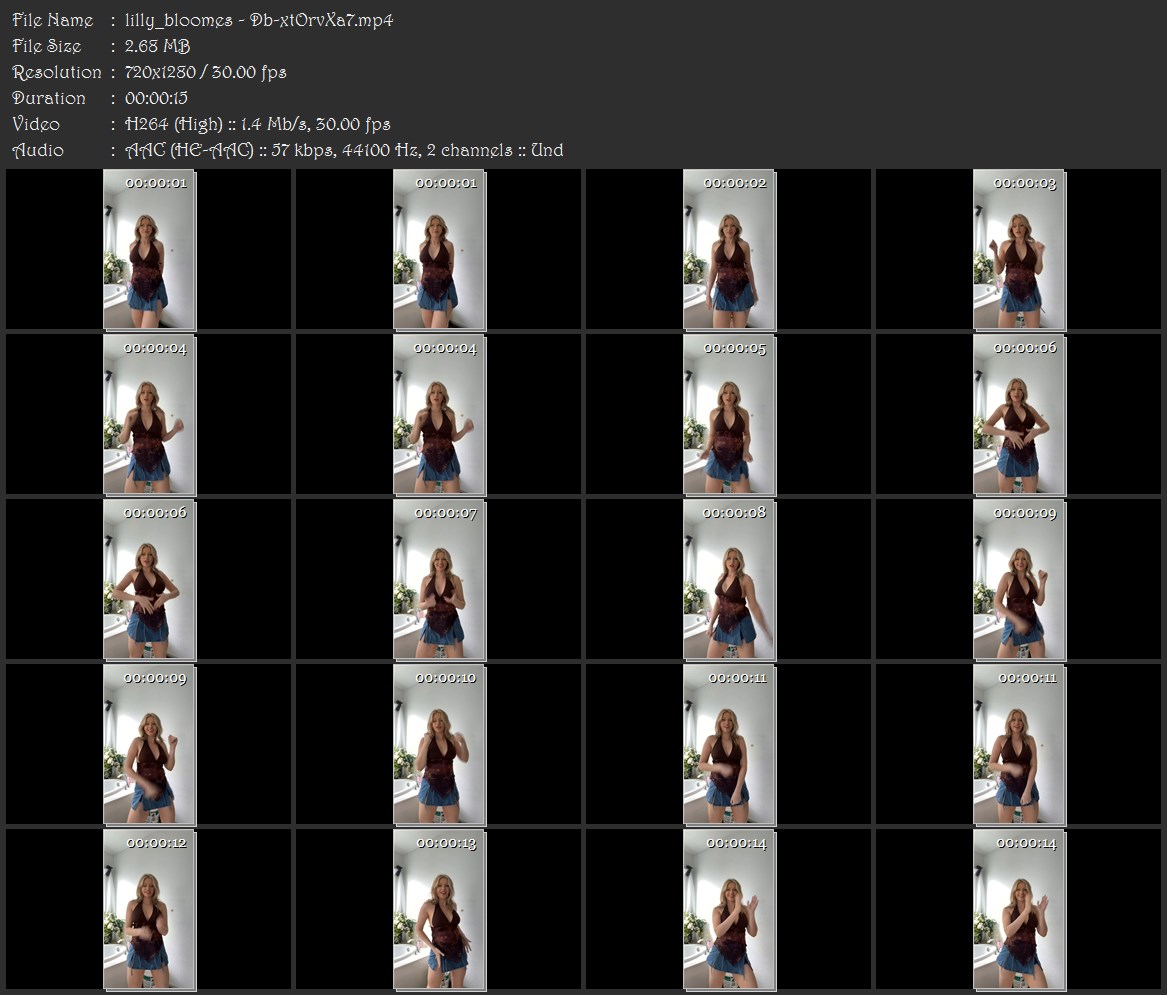Select the "H264 (High)" video codec line
This screenshot has width=1167, height=995.
pyautogui.click(x=258, y=124)
